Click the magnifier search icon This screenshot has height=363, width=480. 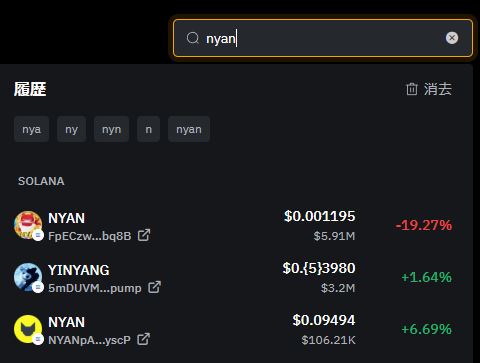pyautogui.click(x=193, y=38)
